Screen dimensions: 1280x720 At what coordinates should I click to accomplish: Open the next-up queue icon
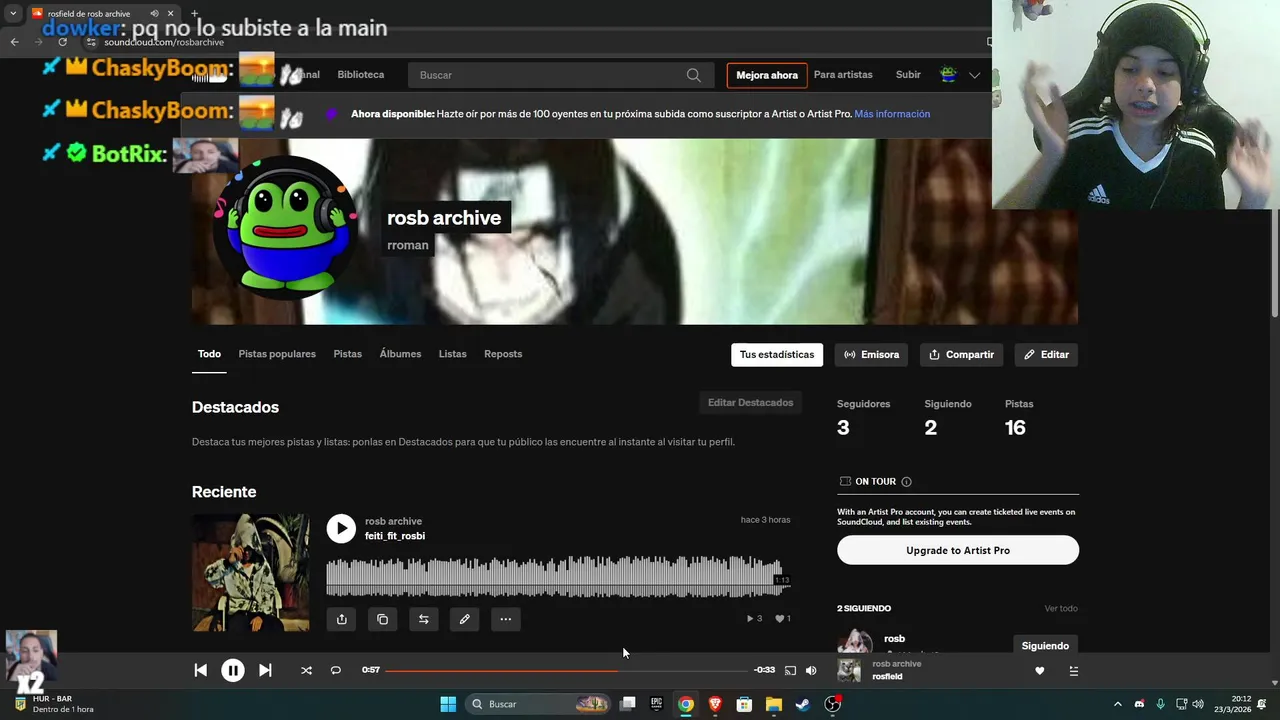click(1073, 671)
